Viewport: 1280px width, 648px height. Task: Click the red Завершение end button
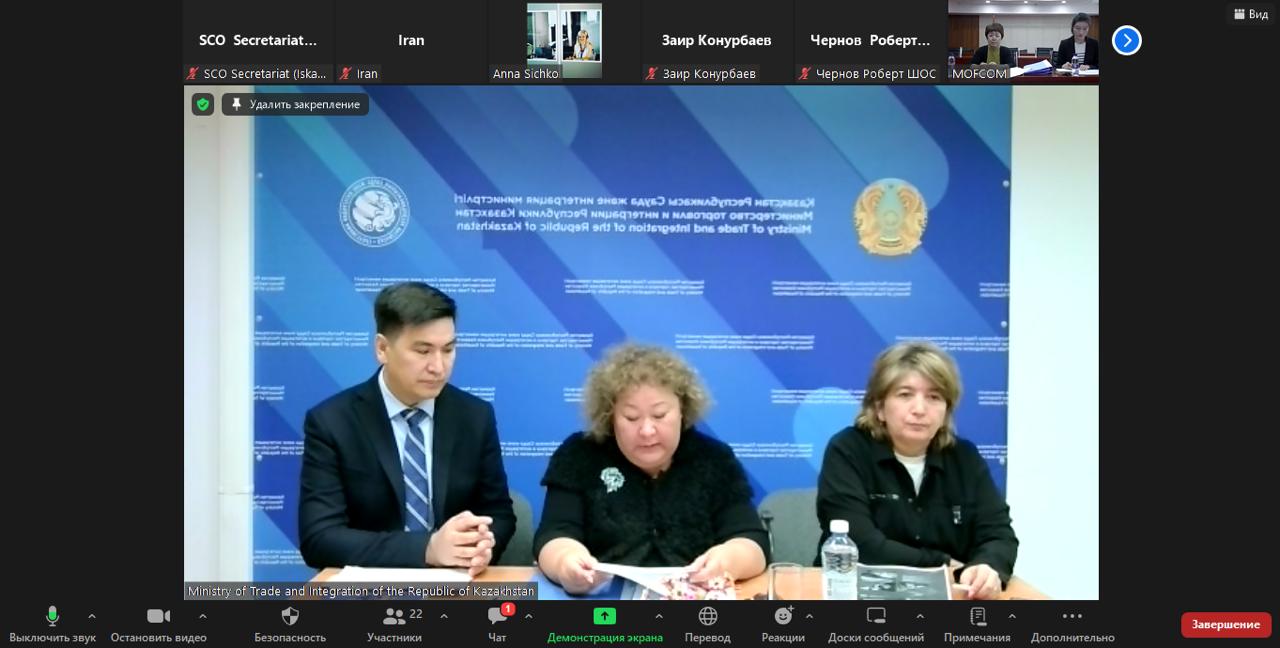[x=1226, y=625]
